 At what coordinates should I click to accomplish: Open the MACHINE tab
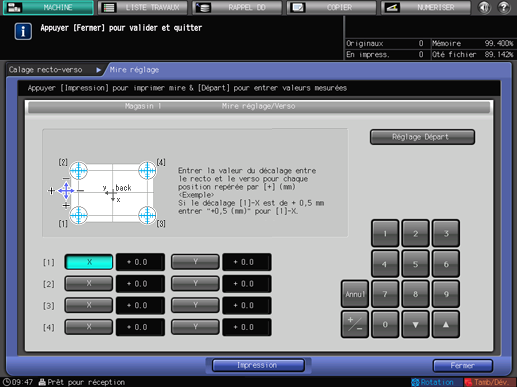(48, 7)
